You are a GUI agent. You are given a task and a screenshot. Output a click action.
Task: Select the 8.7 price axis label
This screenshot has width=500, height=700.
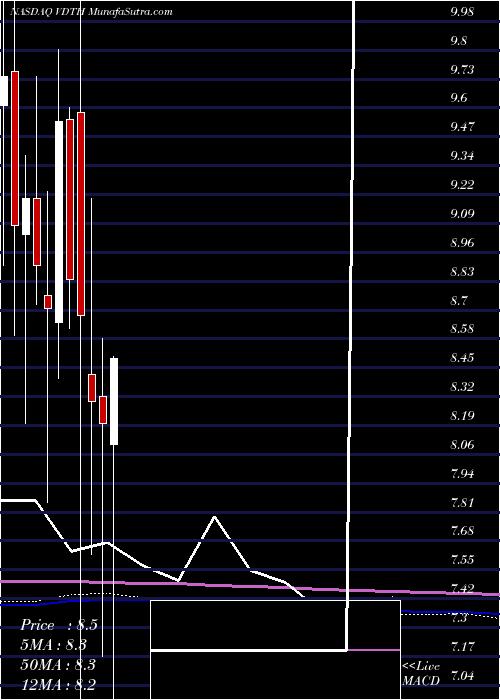[459, 300]
